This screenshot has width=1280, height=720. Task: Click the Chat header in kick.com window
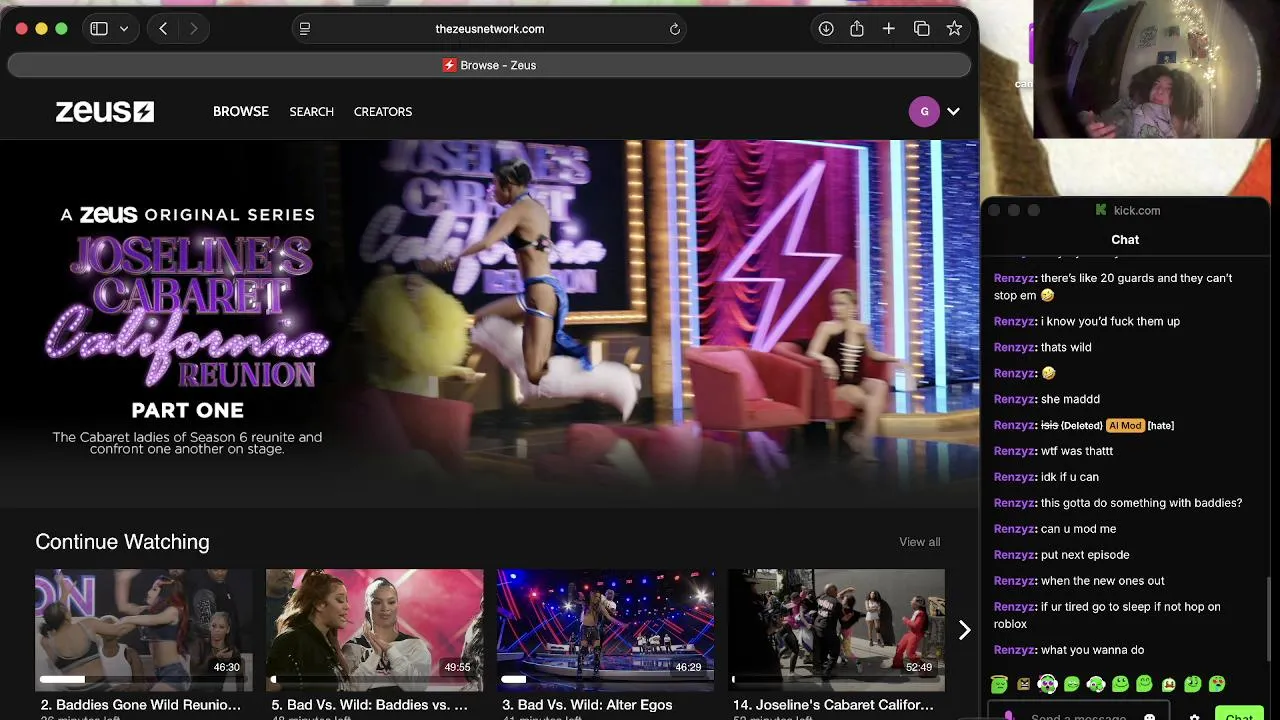(1125, 240)
